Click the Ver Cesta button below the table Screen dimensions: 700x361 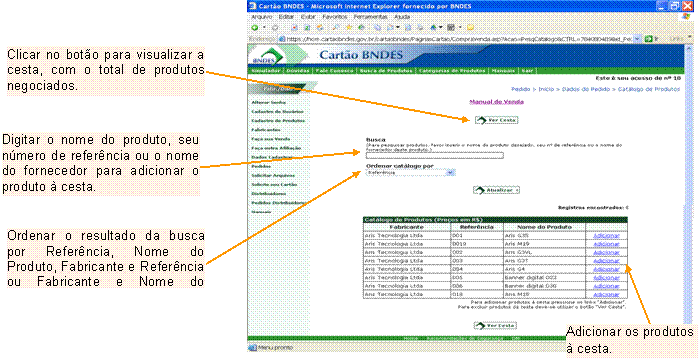[496, 326]
